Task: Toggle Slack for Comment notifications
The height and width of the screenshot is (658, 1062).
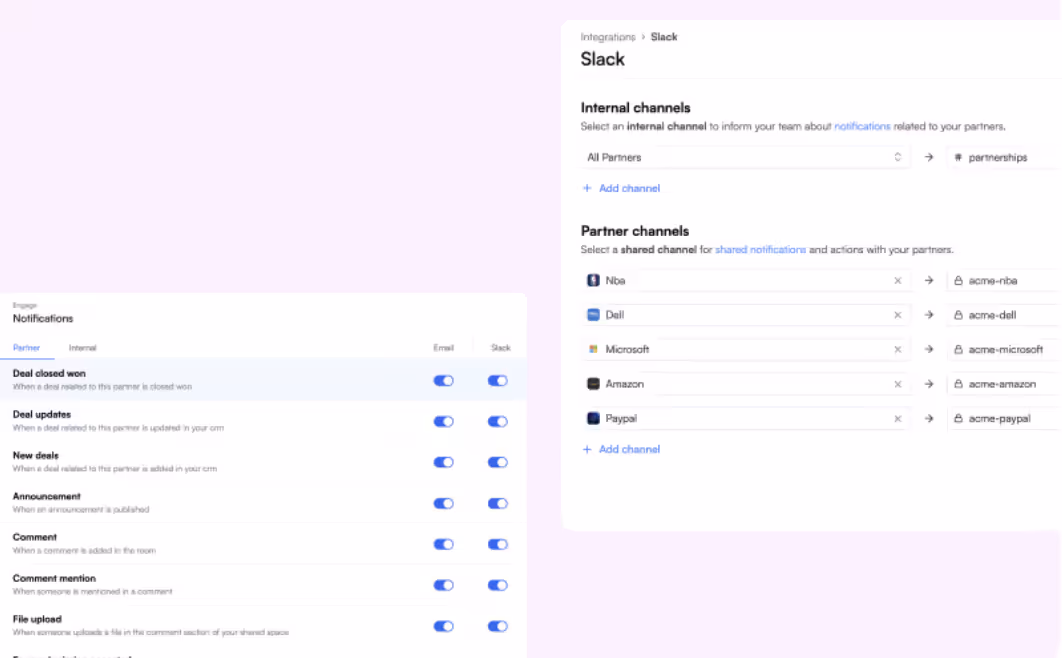Action: tap(498, 544)
